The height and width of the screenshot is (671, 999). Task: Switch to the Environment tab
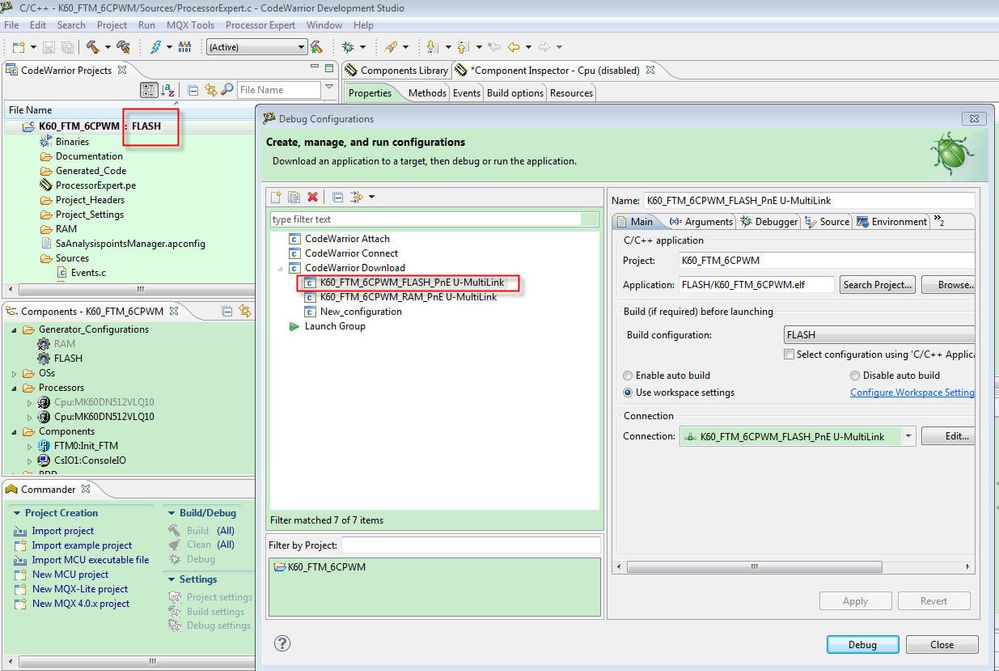coord(891,222)
